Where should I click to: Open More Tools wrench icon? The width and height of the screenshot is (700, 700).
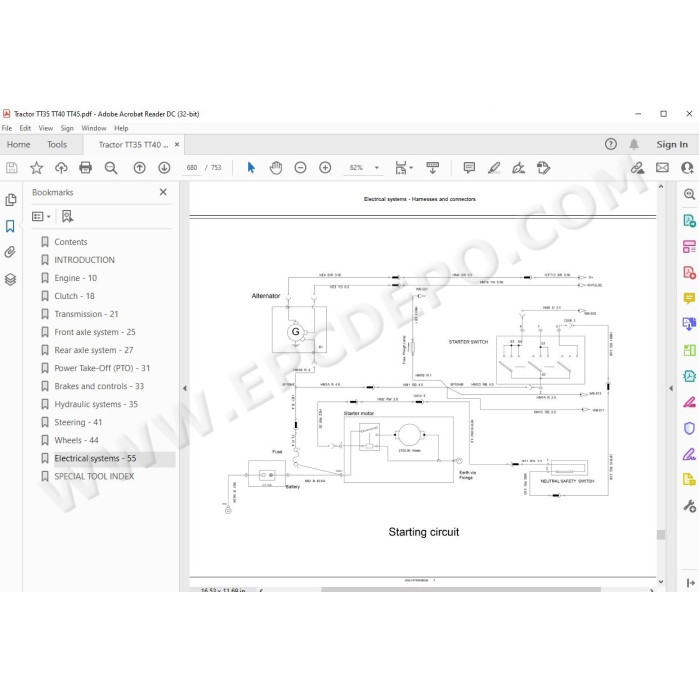click(x=689, y=506)
